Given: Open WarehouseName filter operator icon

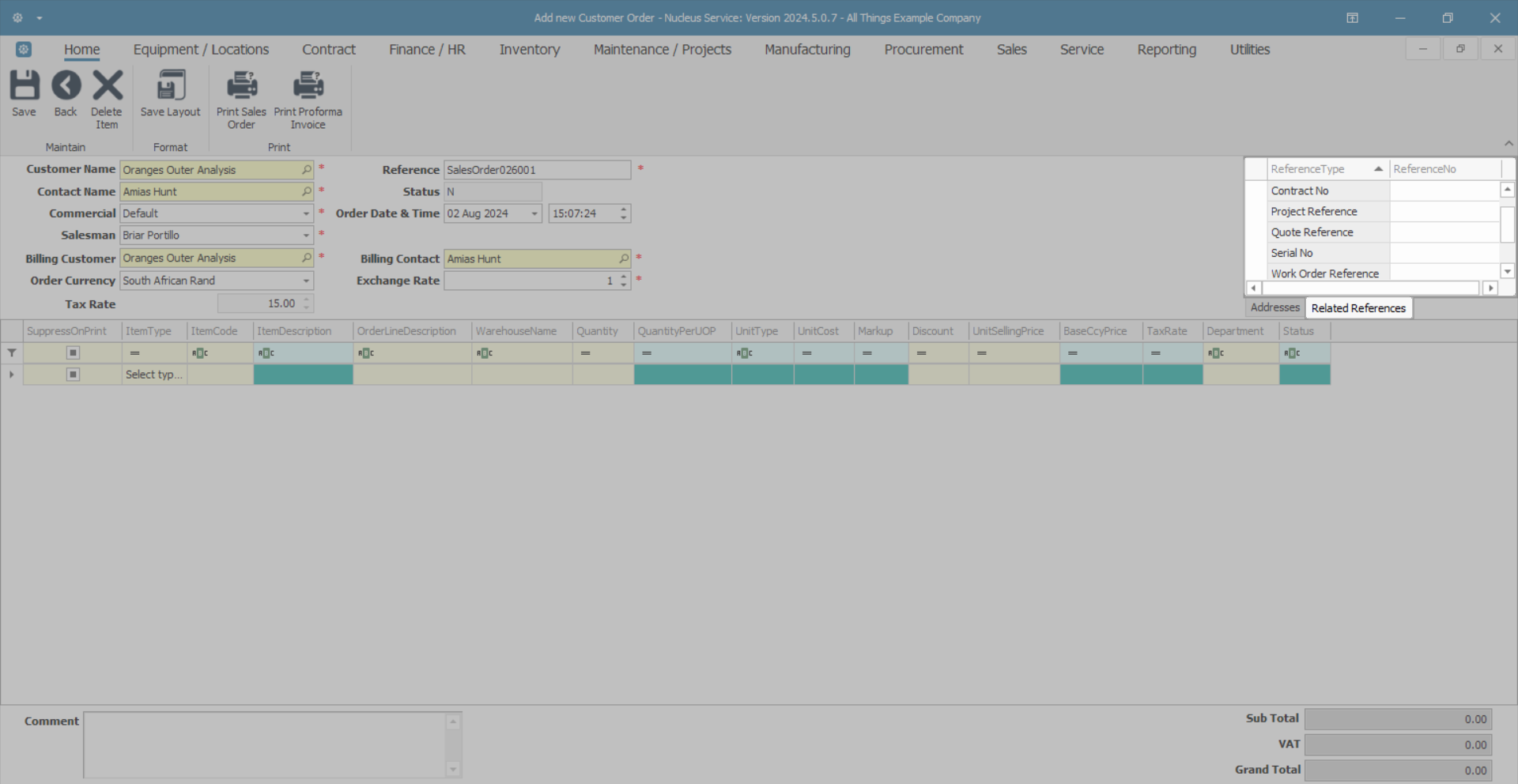Looking at the screenshot, I should [x=485, y=353].
